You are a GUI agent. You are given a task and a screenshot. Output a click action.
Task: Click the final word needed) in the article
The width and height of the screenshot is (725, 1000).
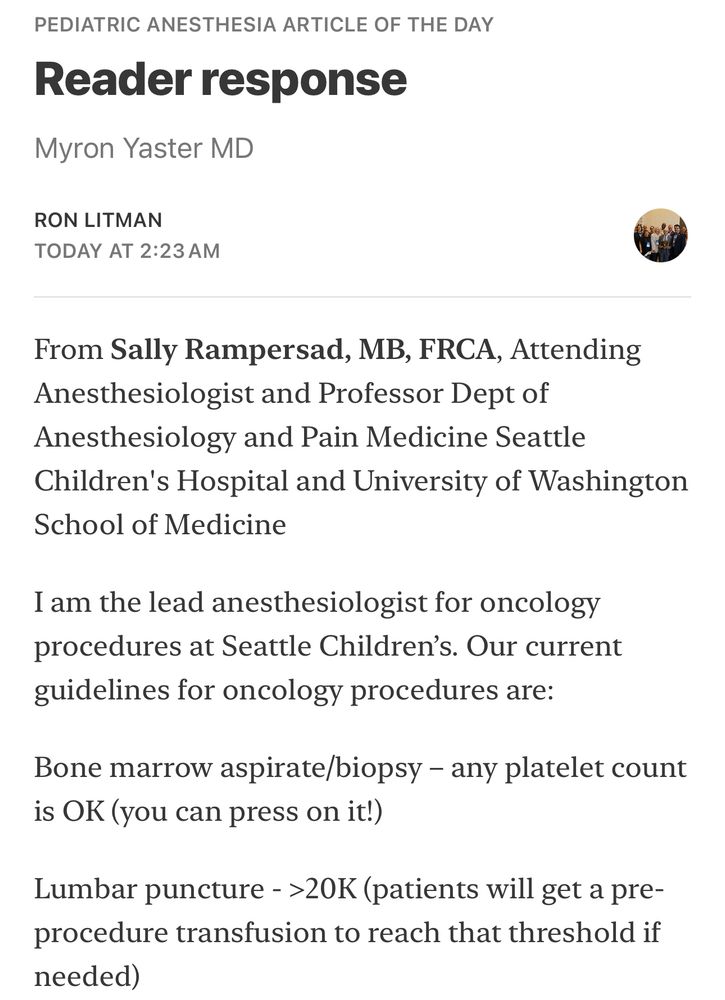(x=83, y=977)
